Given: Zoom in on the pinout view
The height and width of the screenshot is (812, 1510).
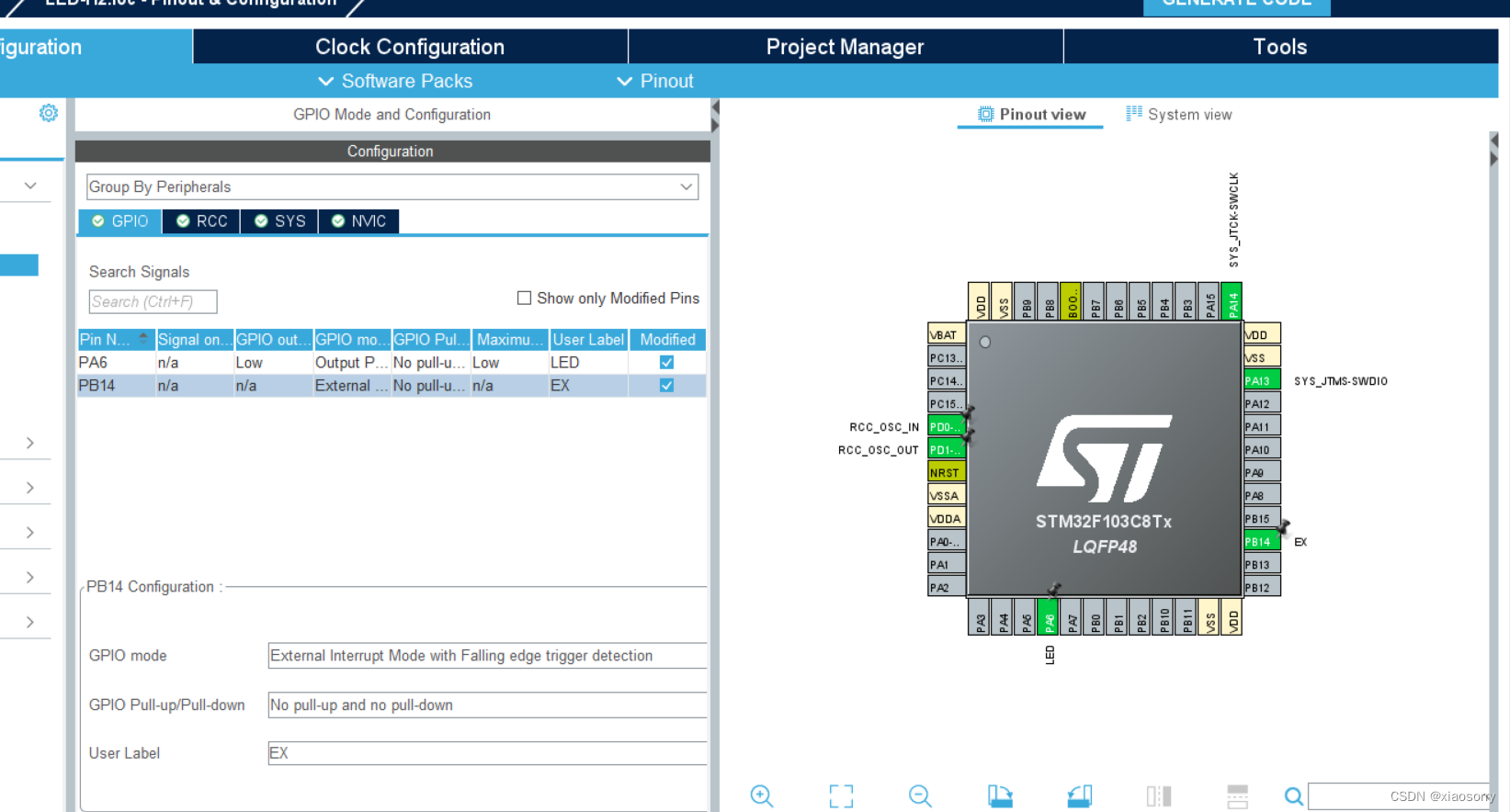Looking at the screenshot, I should [x=762, y=796].
